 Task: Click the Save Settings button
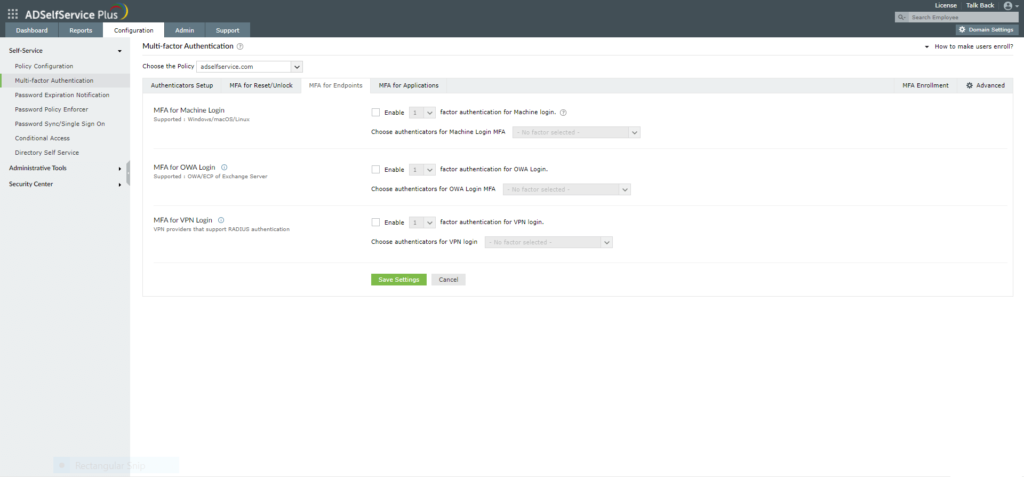399,280
